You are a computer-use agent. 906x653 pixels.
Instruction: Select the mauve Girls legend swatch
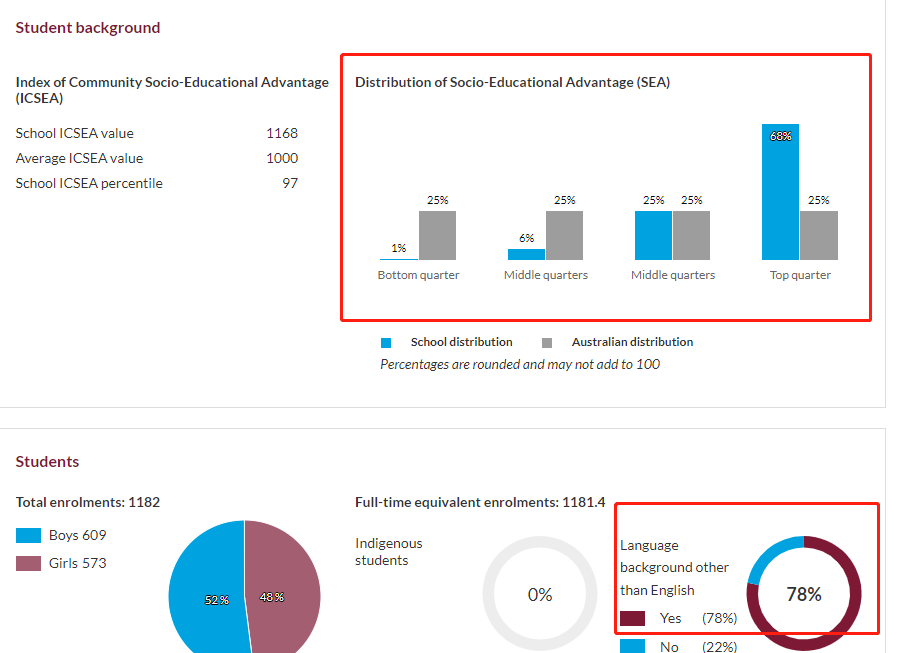tap(28, 564)
